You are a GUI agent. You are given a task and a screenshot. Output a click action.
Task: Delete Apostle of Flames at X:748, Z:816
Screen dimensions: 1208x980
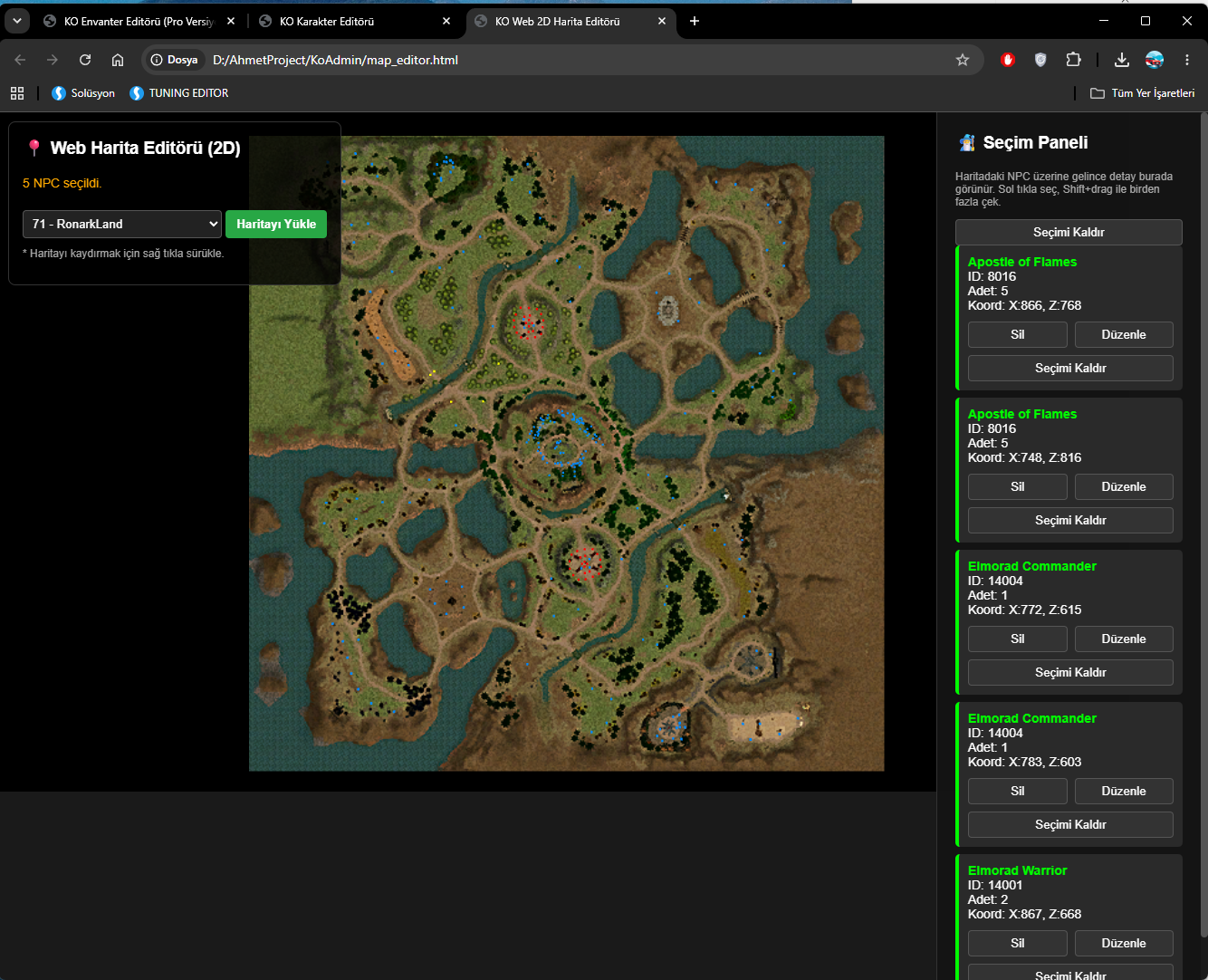click(x=1018, y=486)
